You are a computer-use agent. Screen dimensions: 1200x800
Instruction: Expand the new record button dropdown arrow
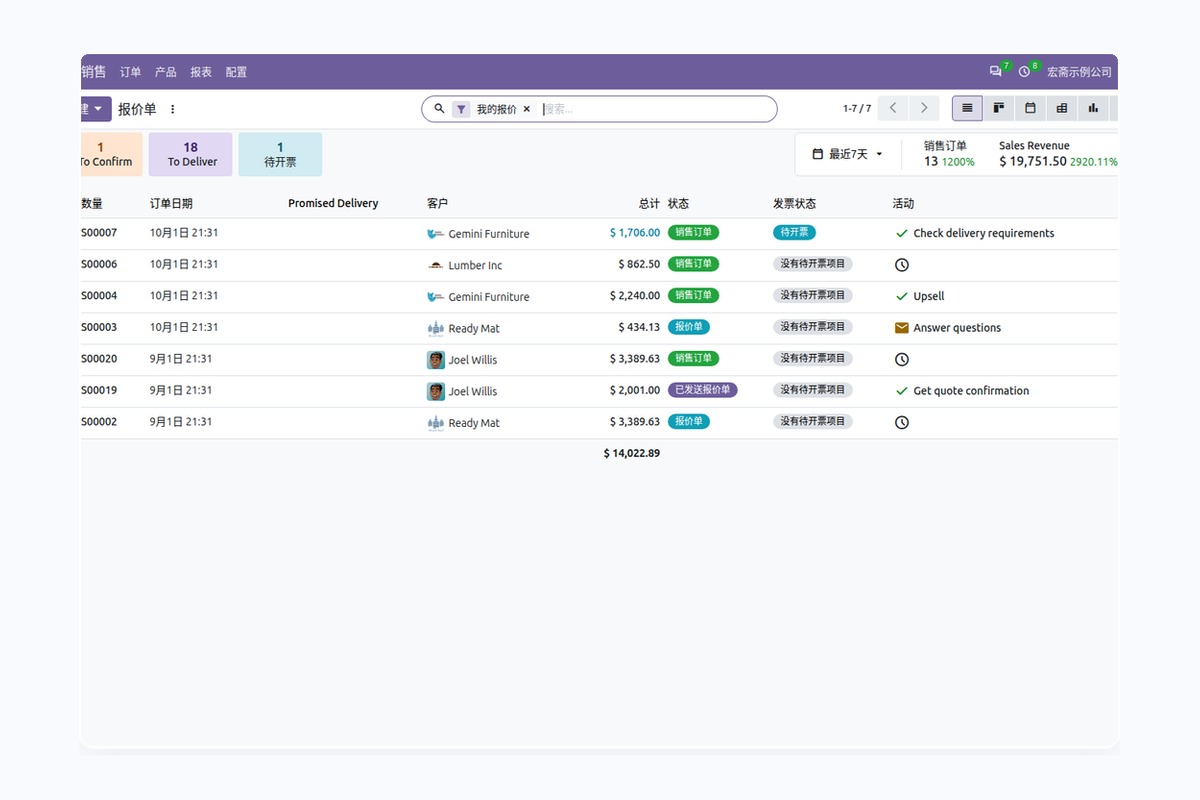[x=98, y=109]
